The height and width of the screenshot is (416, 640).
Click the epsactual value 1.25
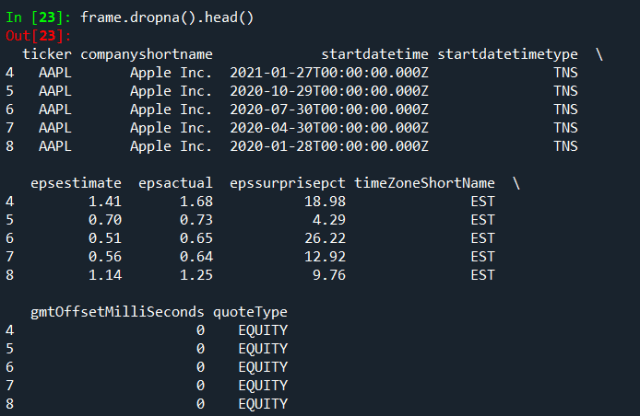coord(196,275)
